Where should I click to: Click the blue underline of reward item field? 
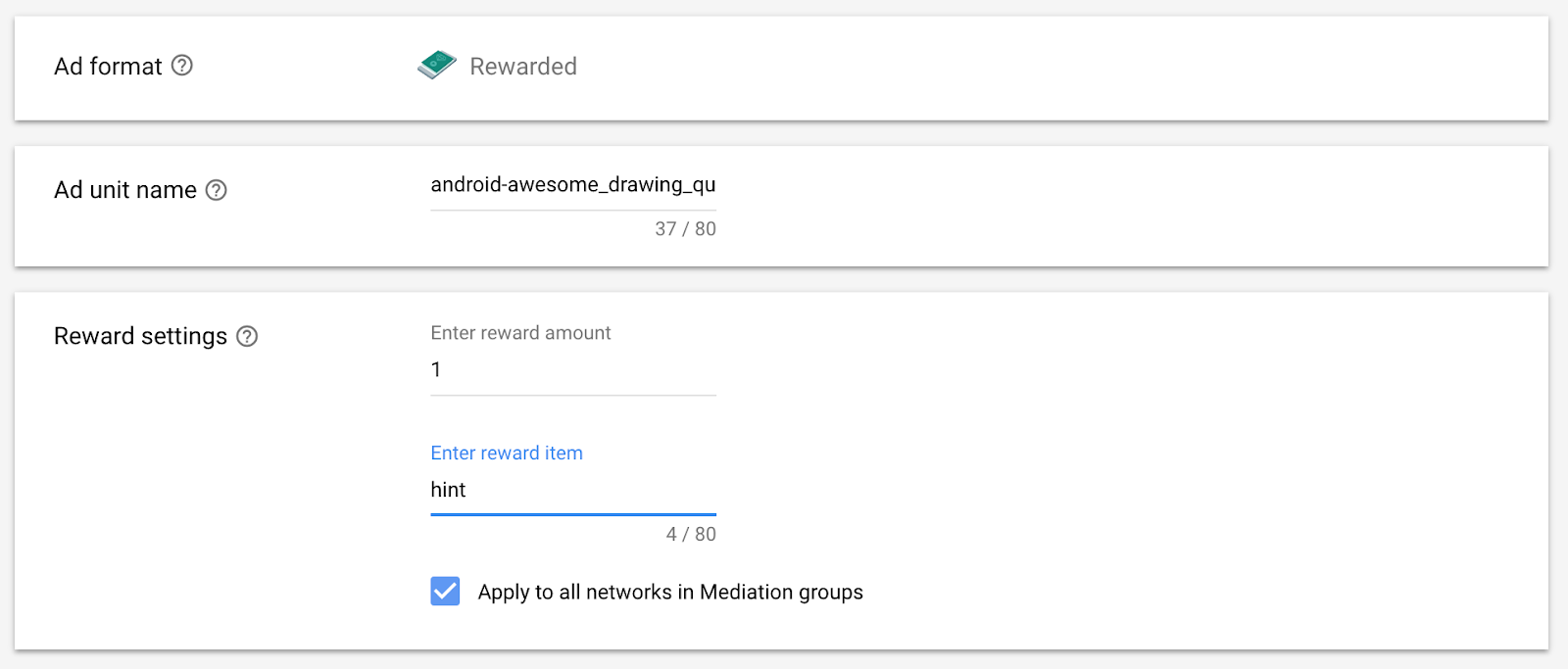[x=573, y=514]
